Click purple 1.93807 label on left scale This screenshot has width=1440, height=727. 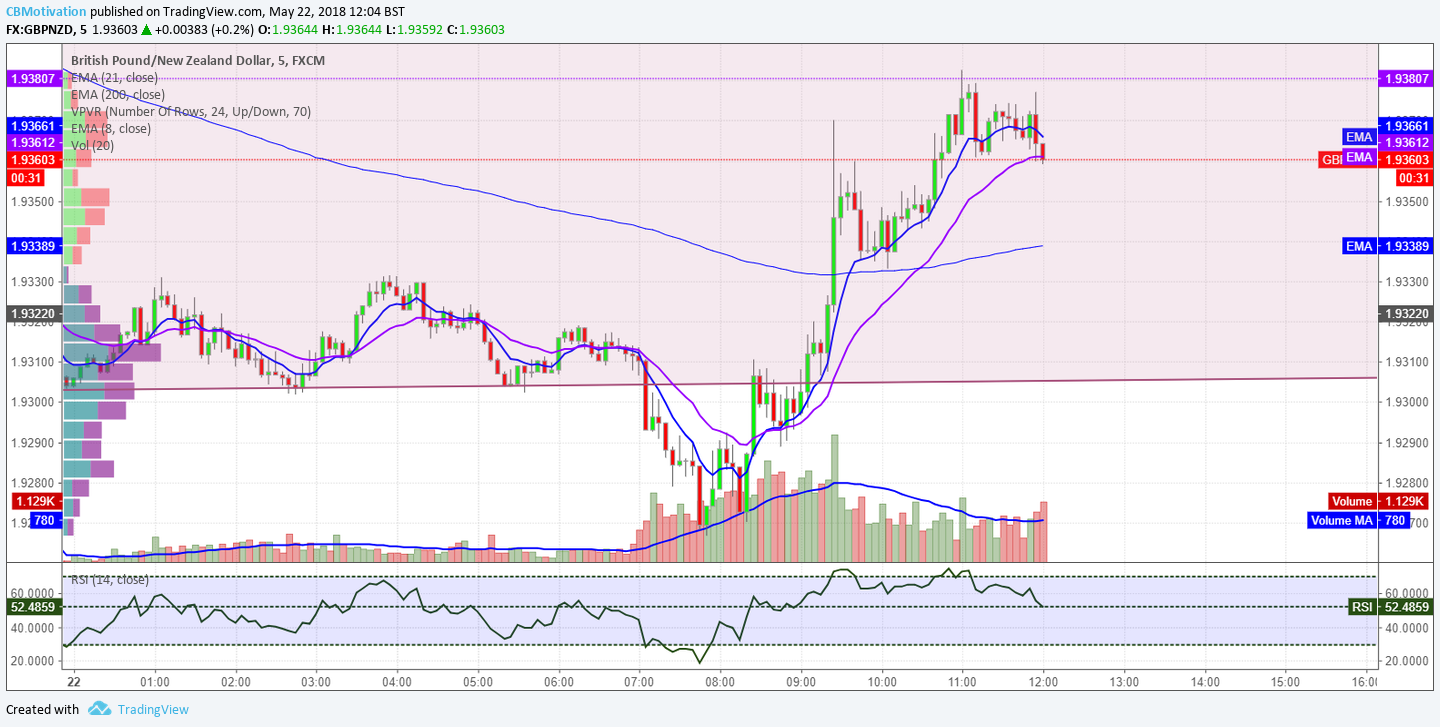pyautogui.click(x=34, y=78)
